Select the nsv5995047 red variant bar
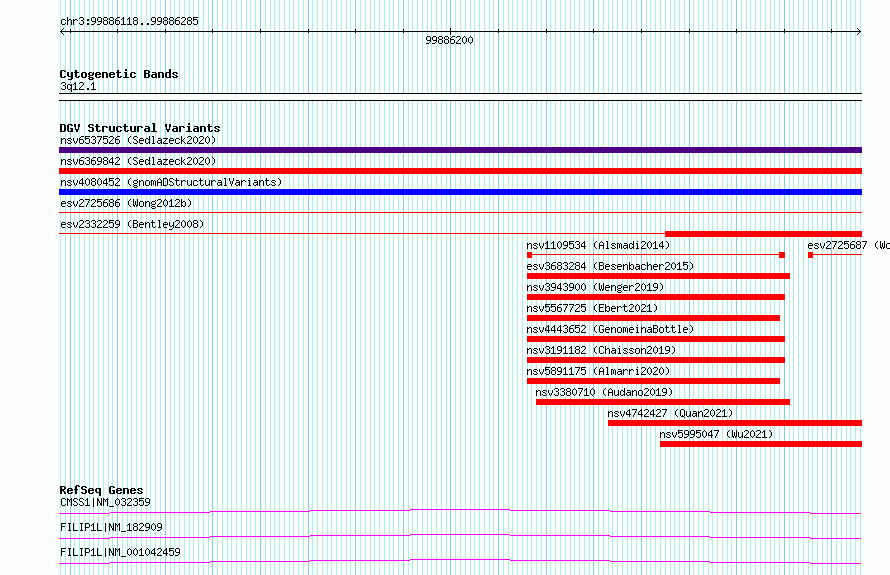 761,444
